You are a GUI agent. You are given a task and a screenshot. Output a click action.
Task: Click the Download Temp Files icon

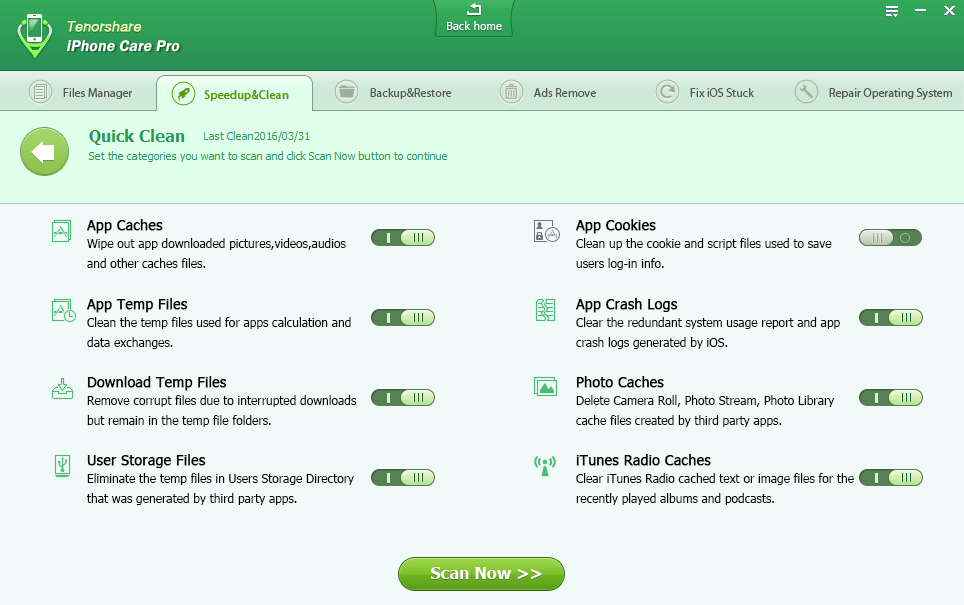click(62, 388)
